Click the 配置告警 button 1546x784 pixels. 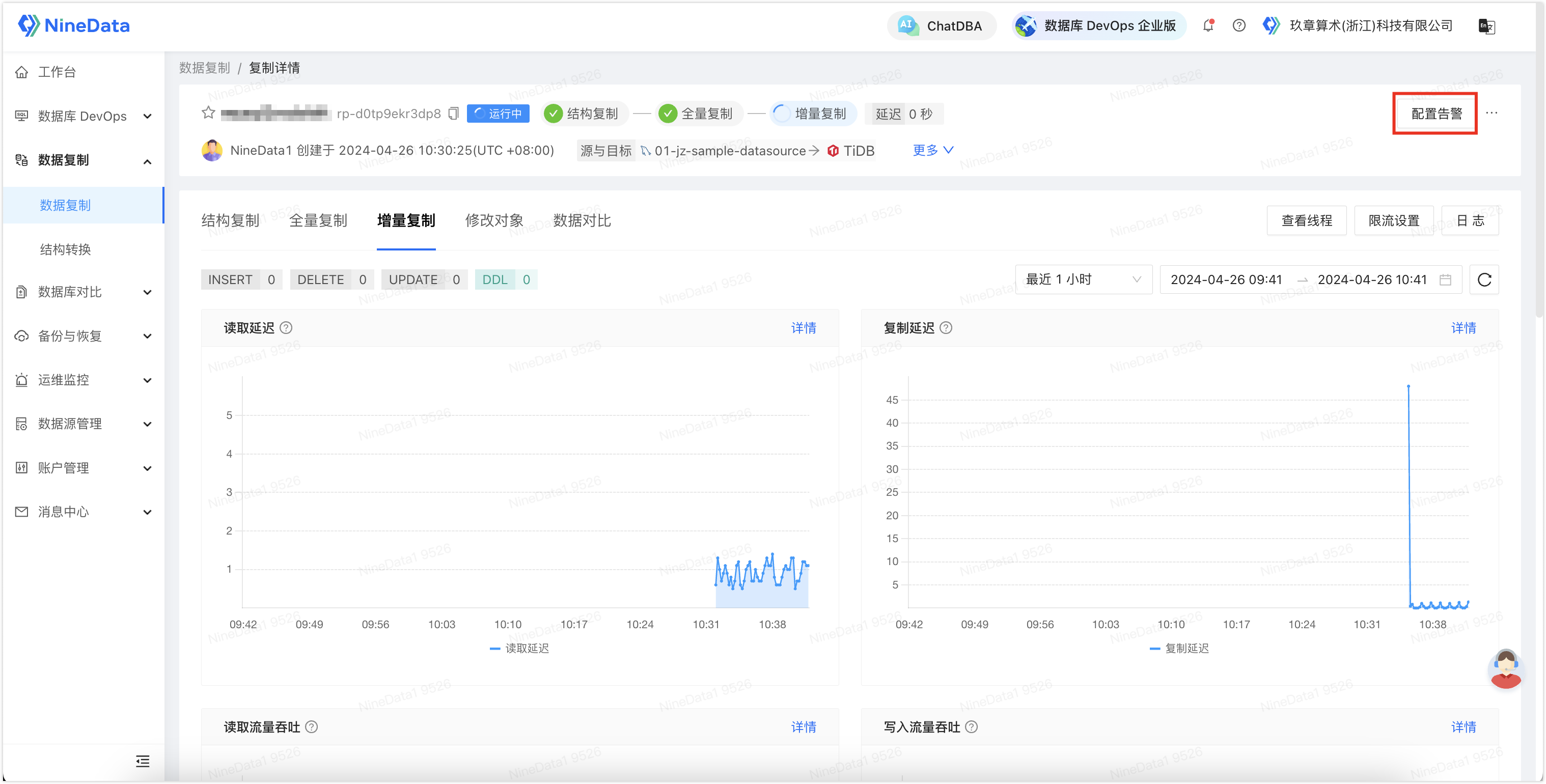(1435, 114)
